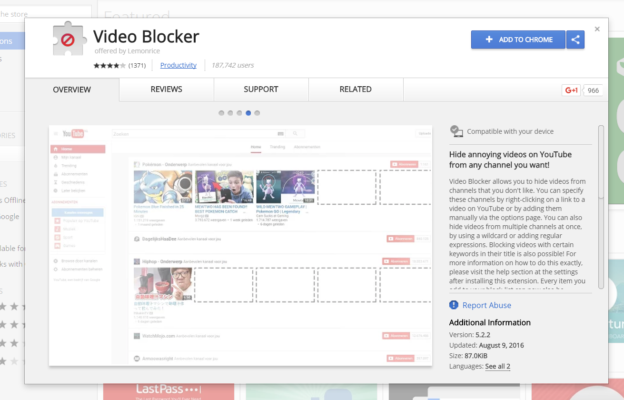Select the fourth highlighted carousel dot

(x=248, y=113)
